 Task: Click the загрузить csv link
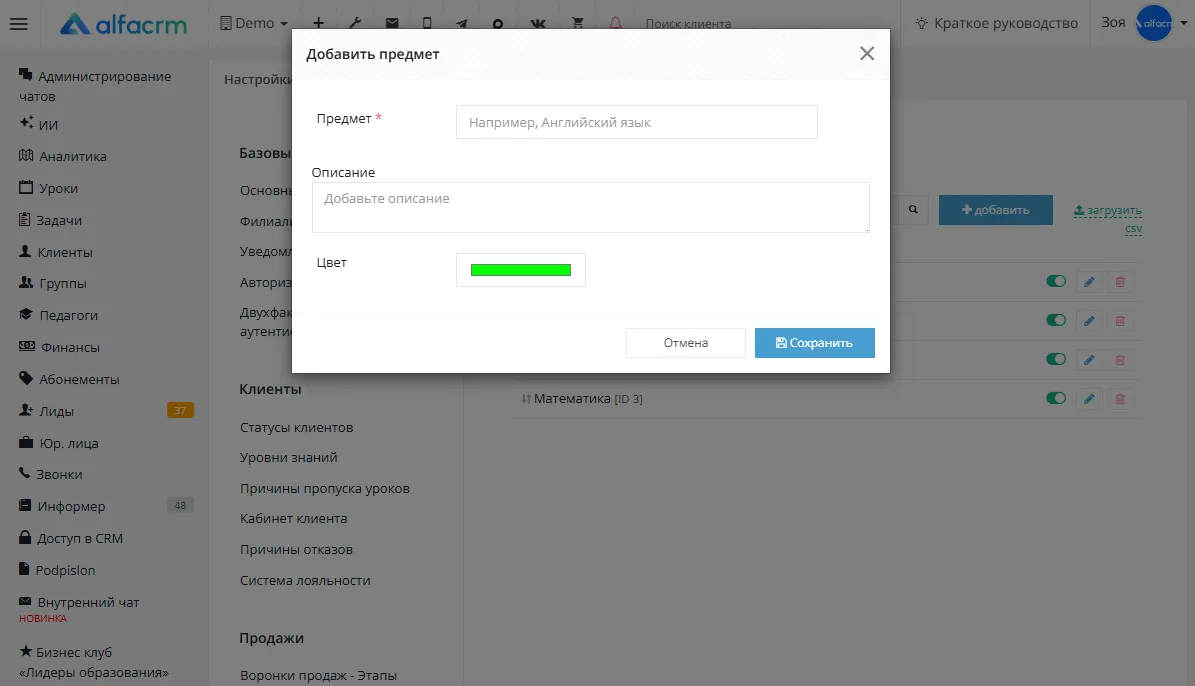click(x=1108, y=219)
